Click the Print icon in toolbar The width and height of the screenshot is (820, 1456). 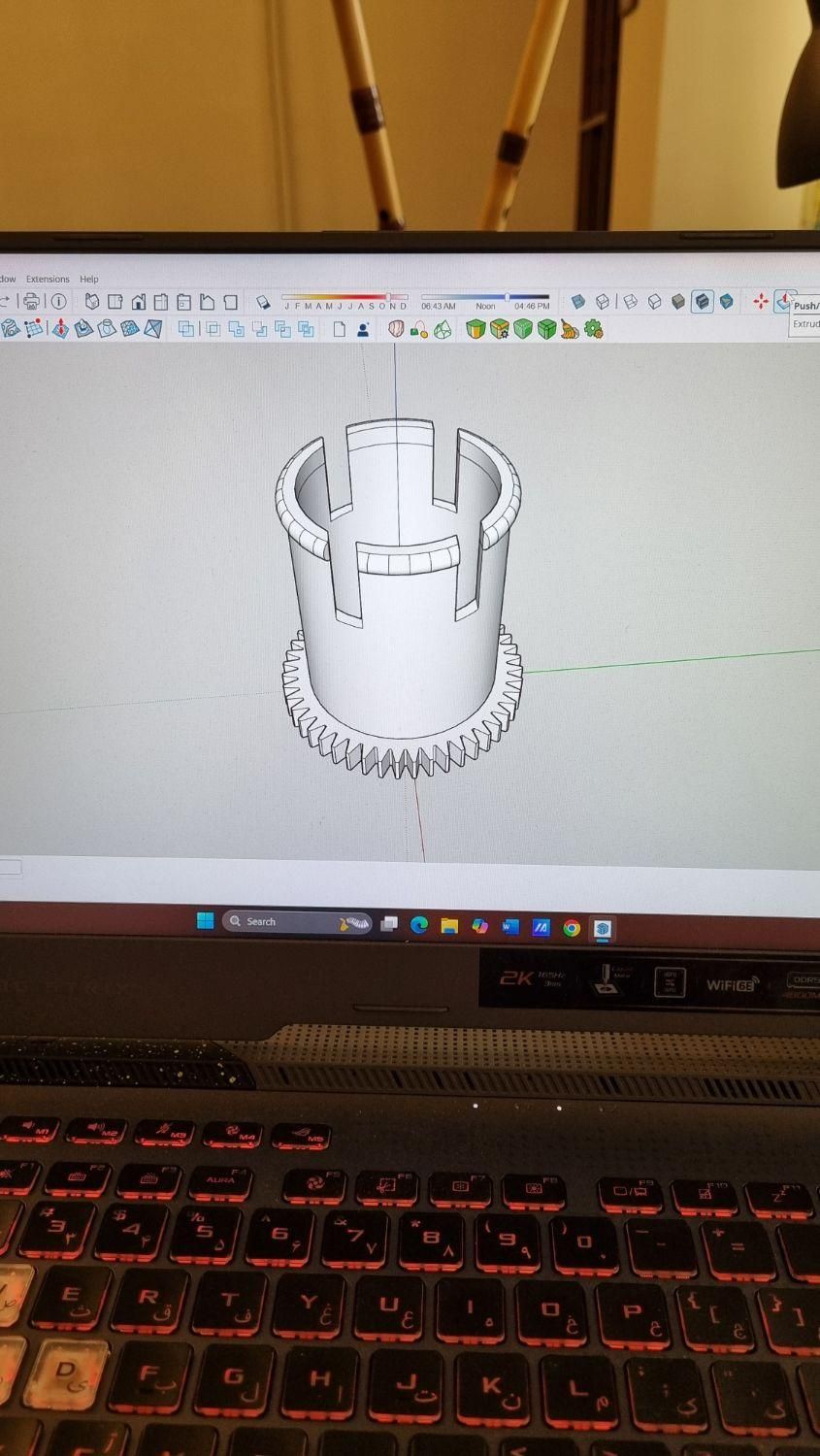point(31,301)
